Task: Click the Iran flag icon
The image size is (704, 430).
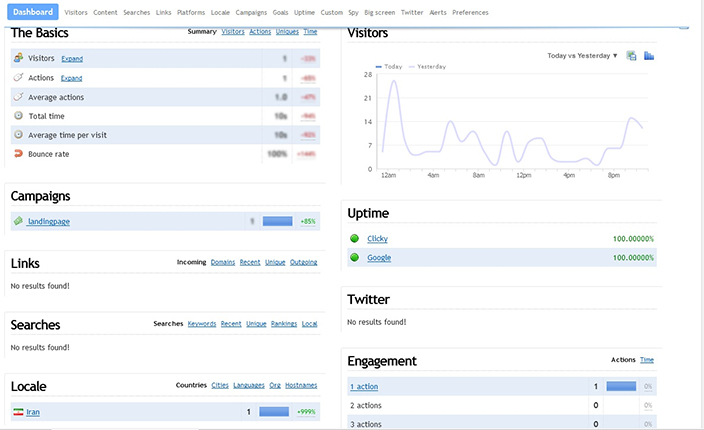Action: click(x=18, y=411)
